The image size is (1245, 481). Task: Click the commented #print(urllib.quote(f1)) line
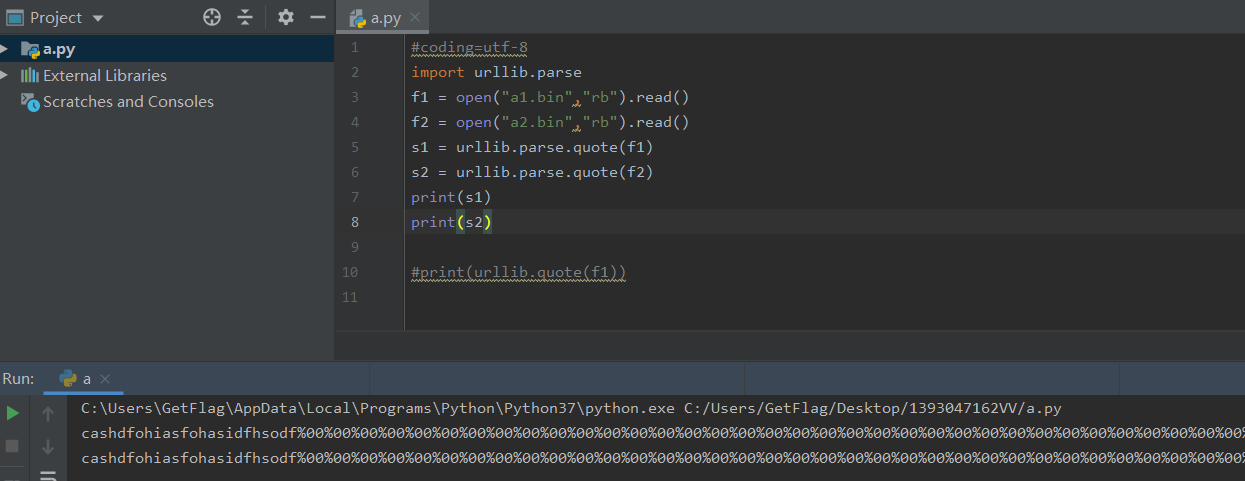(518, 272)
